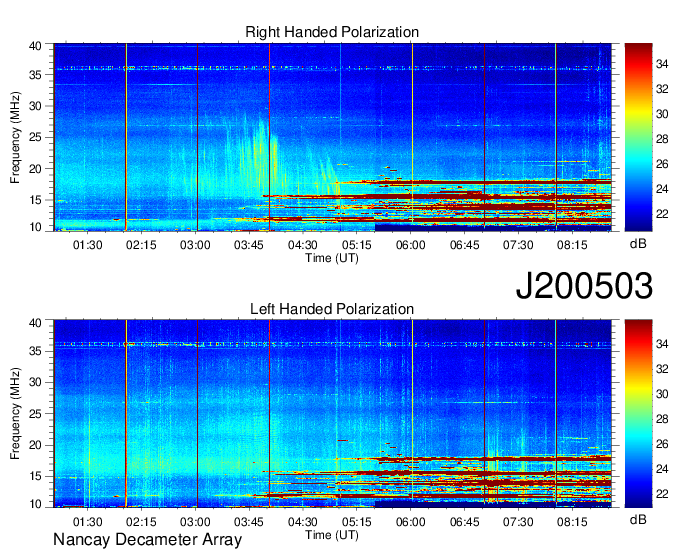This screenshot has width=680, height=552.
Task: Select the "J200503" observation label
Action: point(584,286)
